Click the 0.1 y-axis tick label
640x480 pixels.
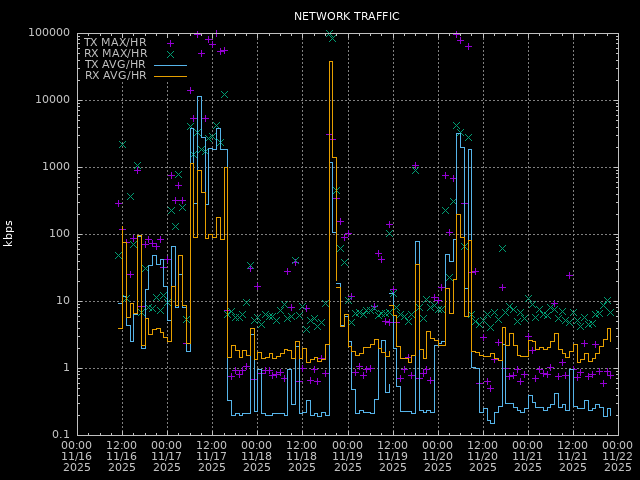coord(59,435)
